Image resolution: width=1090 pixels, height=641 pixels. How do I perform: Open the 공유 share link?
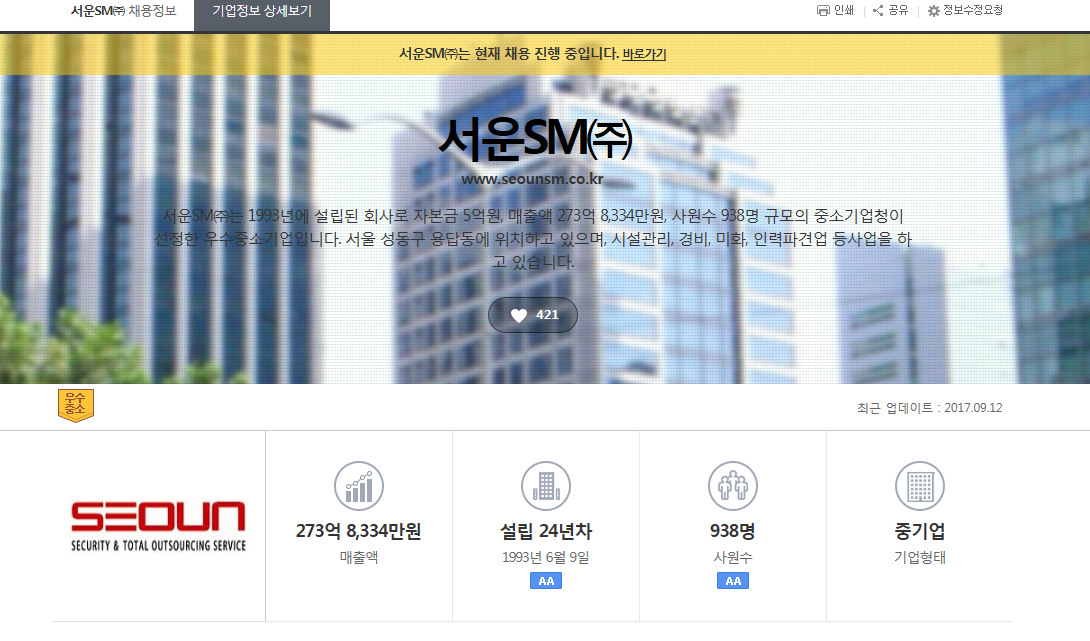click(x=898, y=10)
